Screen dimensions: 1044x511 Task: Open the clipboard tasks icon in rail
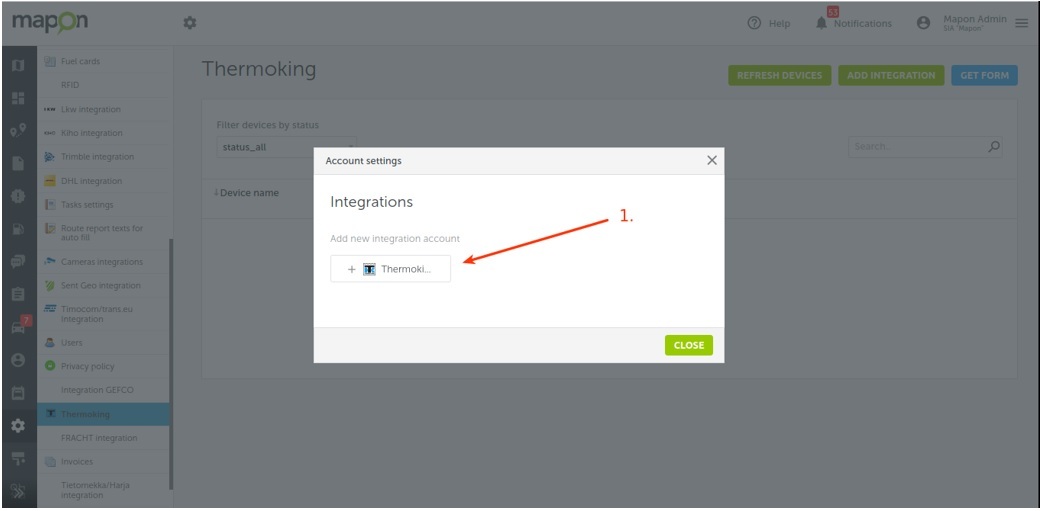[x=18, y=294]
